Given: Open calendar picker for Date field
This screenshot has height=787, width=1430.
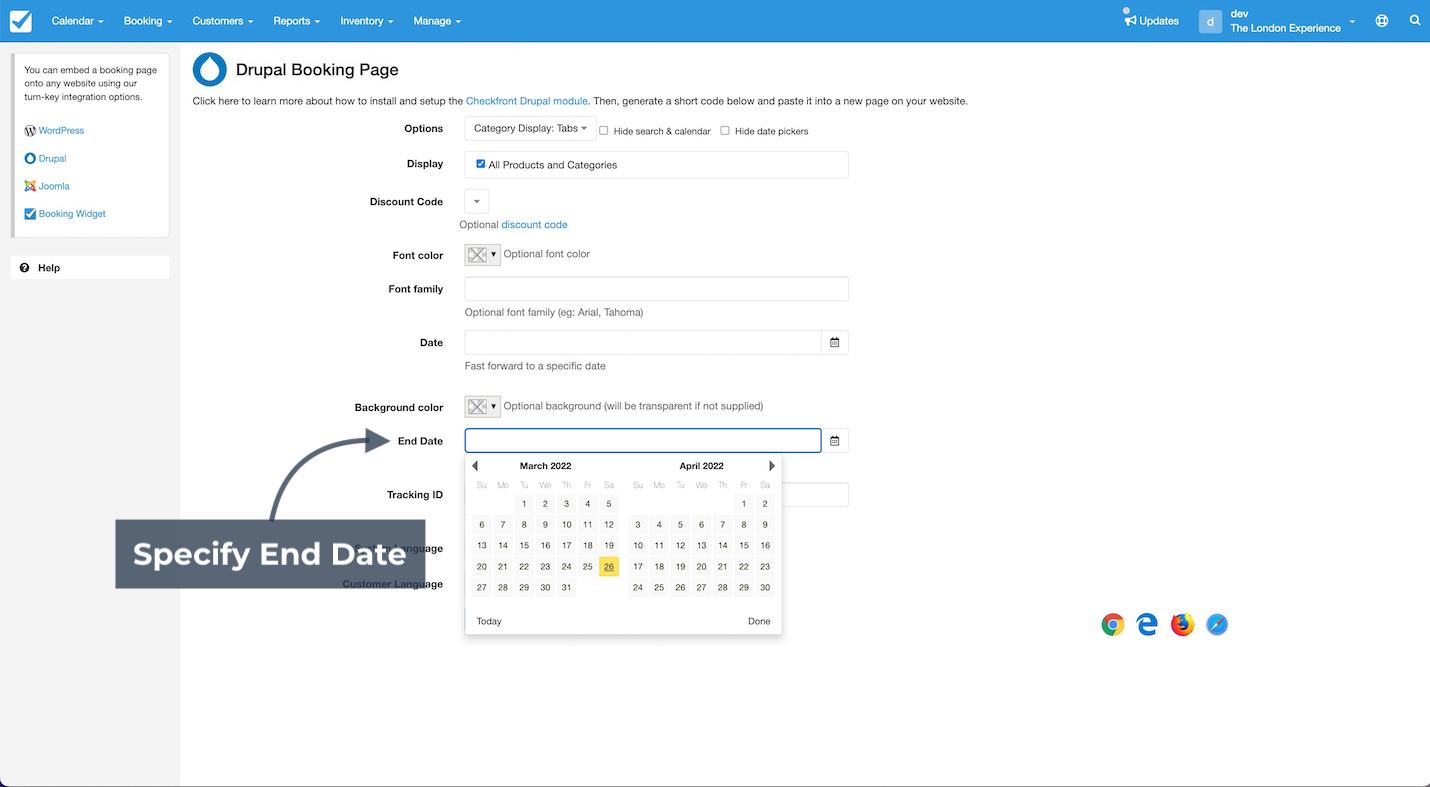Looking at the screenshot, I should pos(835,342).
